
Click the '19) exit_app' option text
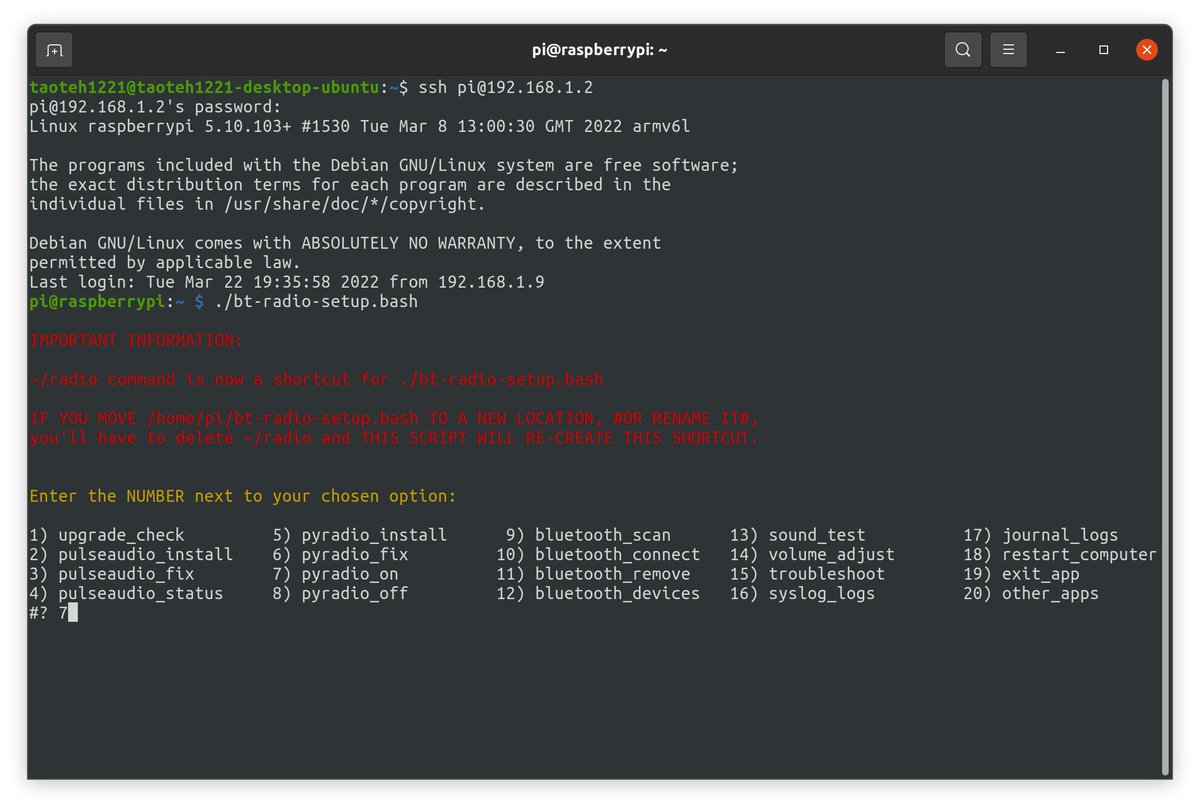[x=1021, y=574]
